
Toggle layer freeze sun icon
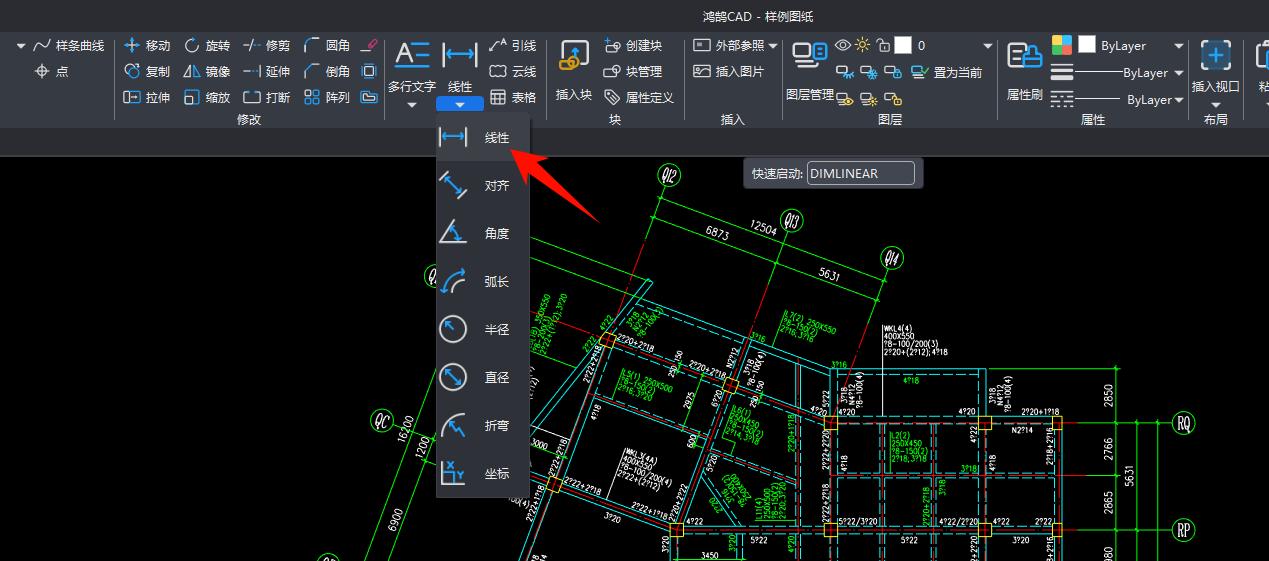click(x=862, y=45)
